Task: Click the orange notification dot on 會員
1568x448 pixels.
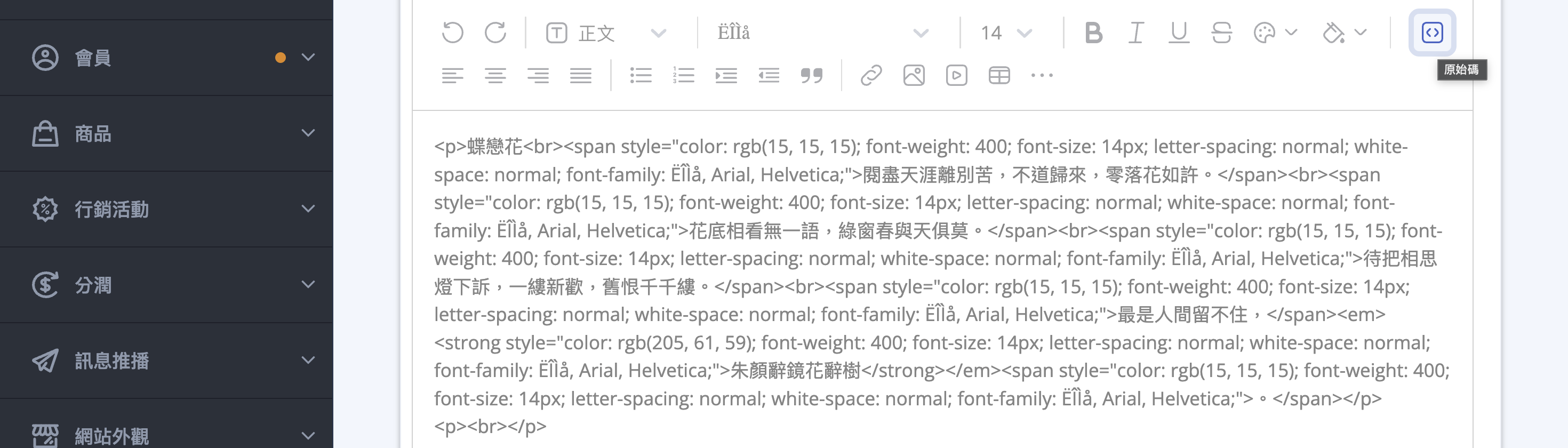Action: click(x=280, y=58)
